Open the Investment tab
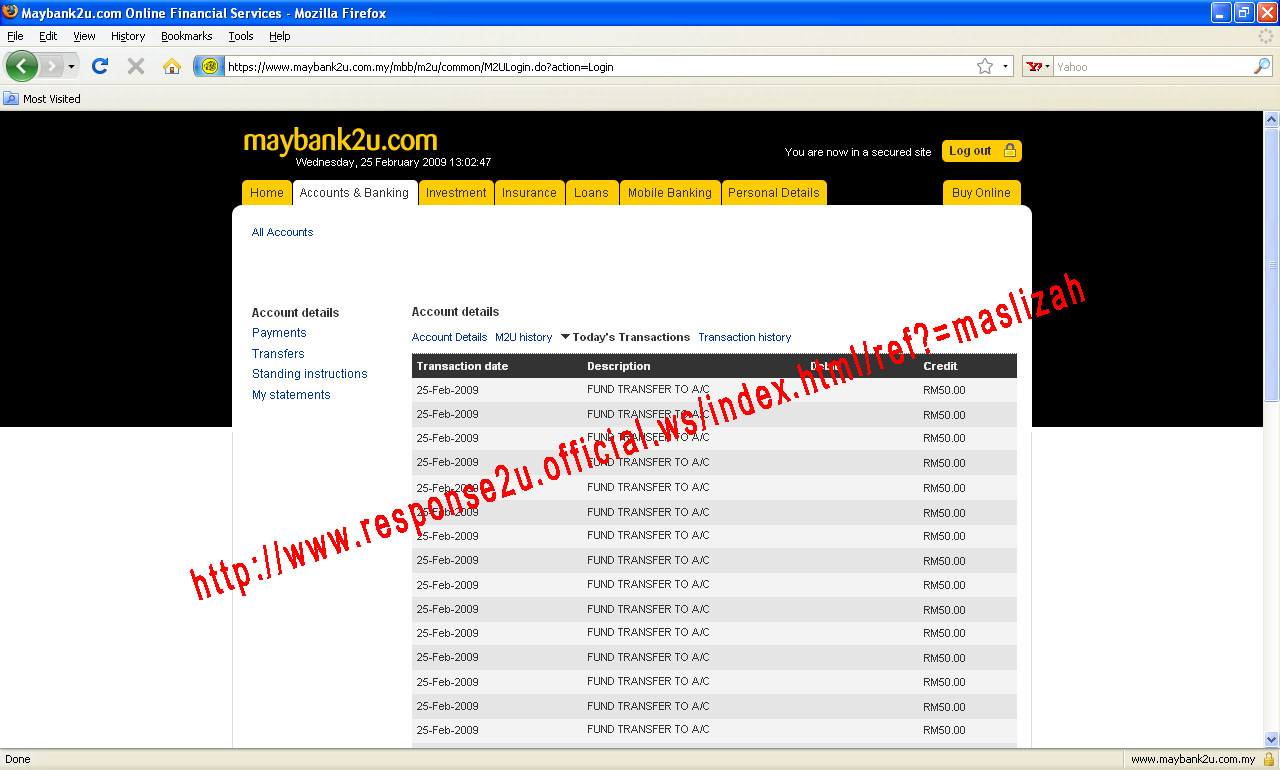 pyautogui.click(x=456, y=193)
